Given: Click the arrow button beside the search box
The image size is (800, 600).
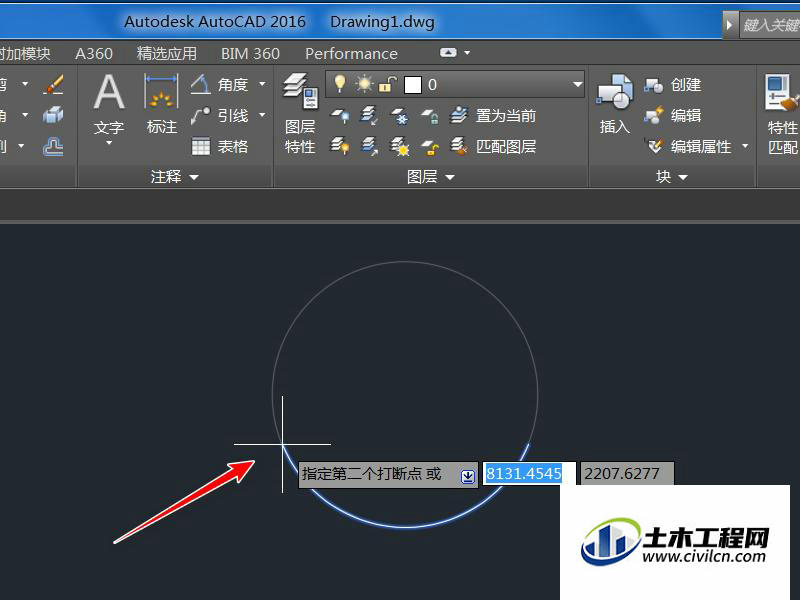Looking at the screenshot, I should pyautogui.click(x=730, y=24).
